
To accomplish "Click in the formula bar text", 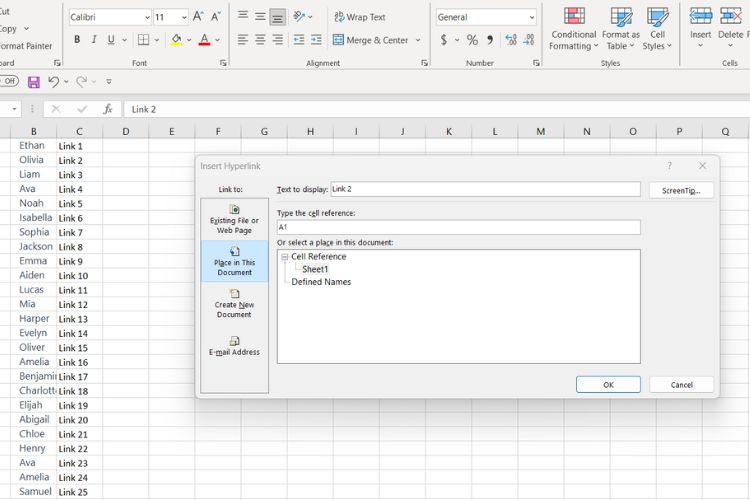I will tap(143, 109).
